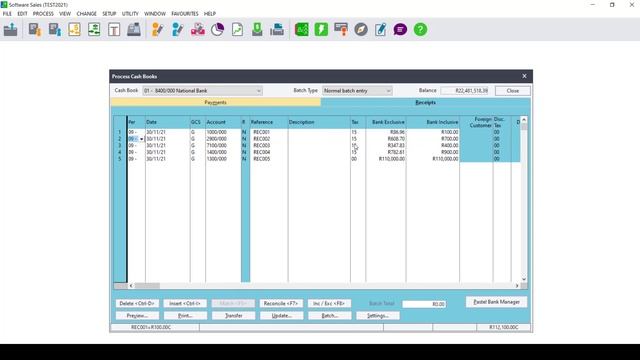Close the Process Cash Books dialog with X
The image size is (640, 360).
524,76
